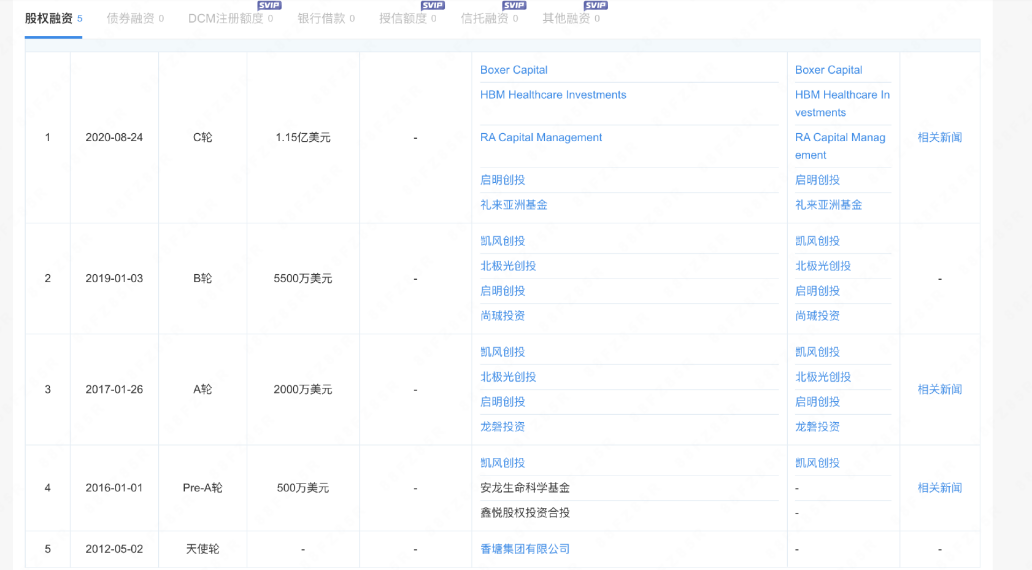The image size is (1032, 570).
Task: Open the wrapped HBM Healthcare Investments link
Action: 842,103
